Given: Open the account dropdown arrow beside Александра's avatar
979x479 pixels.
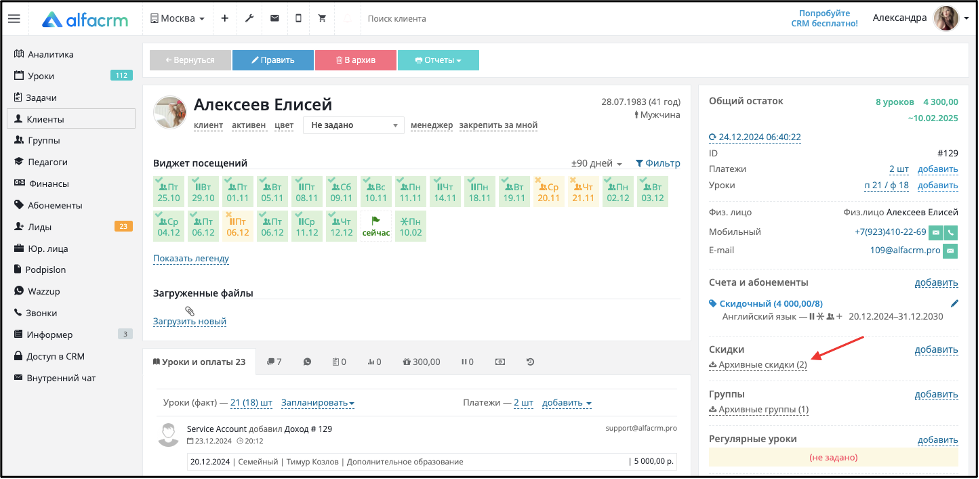Looking at the screenshot, I should pos(967,19).
